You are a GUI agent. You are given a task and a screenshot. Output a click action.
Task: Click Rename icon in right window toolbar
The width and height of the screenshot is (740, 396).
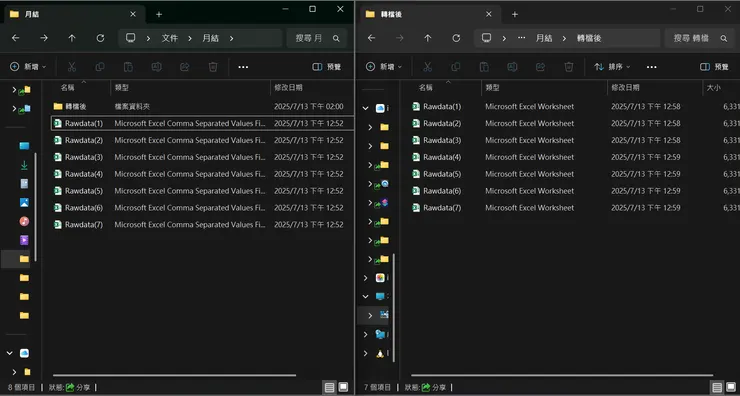[x=512, y=67]
